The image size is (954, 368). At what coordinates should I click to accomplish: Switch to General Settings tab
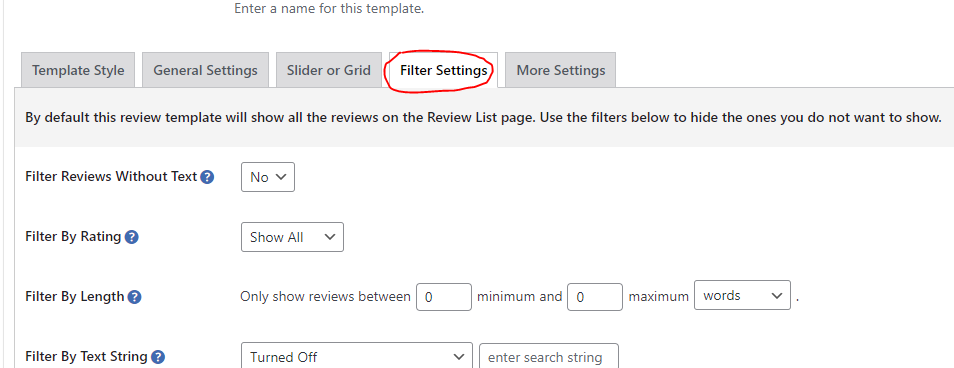[205, 70]
